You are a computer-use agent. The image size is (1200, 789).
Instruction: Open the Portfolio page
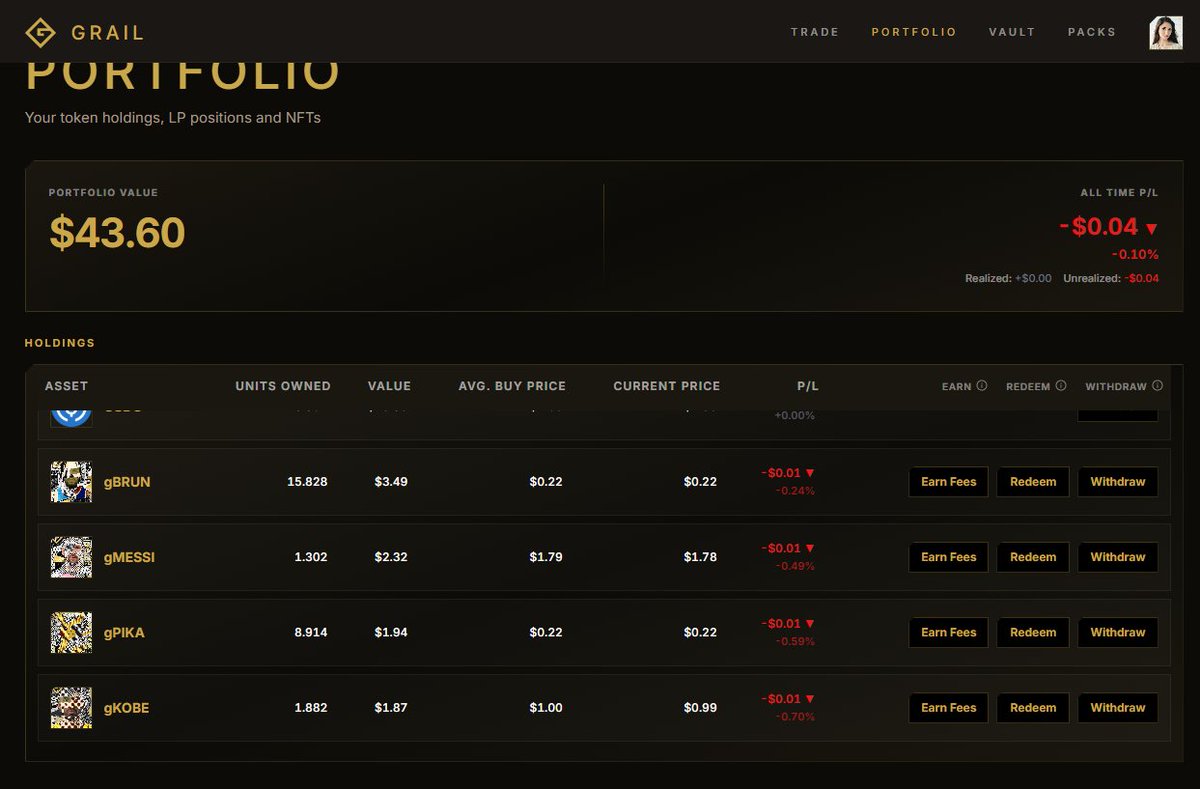tap(914, 32)
